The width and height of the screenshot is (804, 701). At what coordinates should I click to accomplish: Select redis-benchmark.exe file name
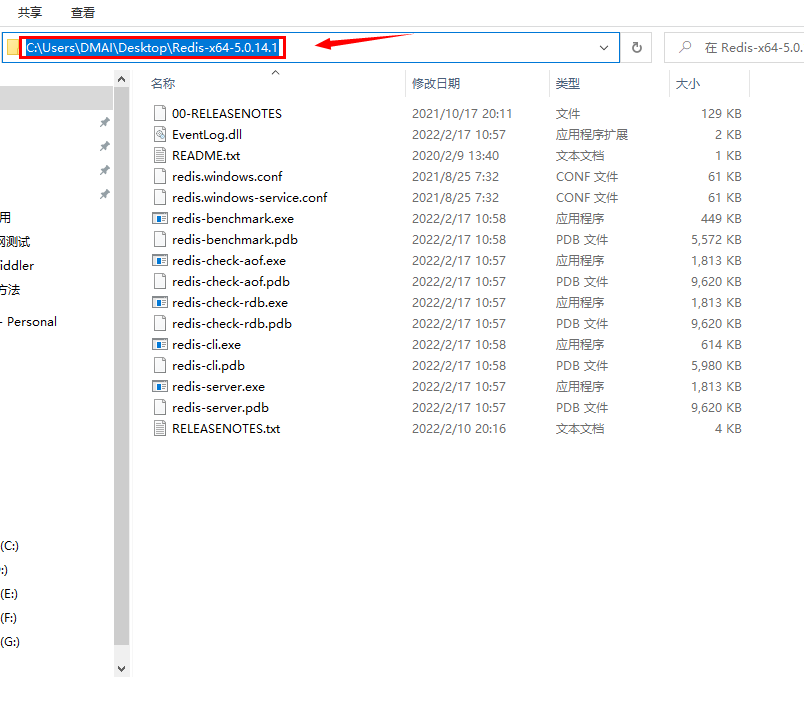[x=233, y=218]
